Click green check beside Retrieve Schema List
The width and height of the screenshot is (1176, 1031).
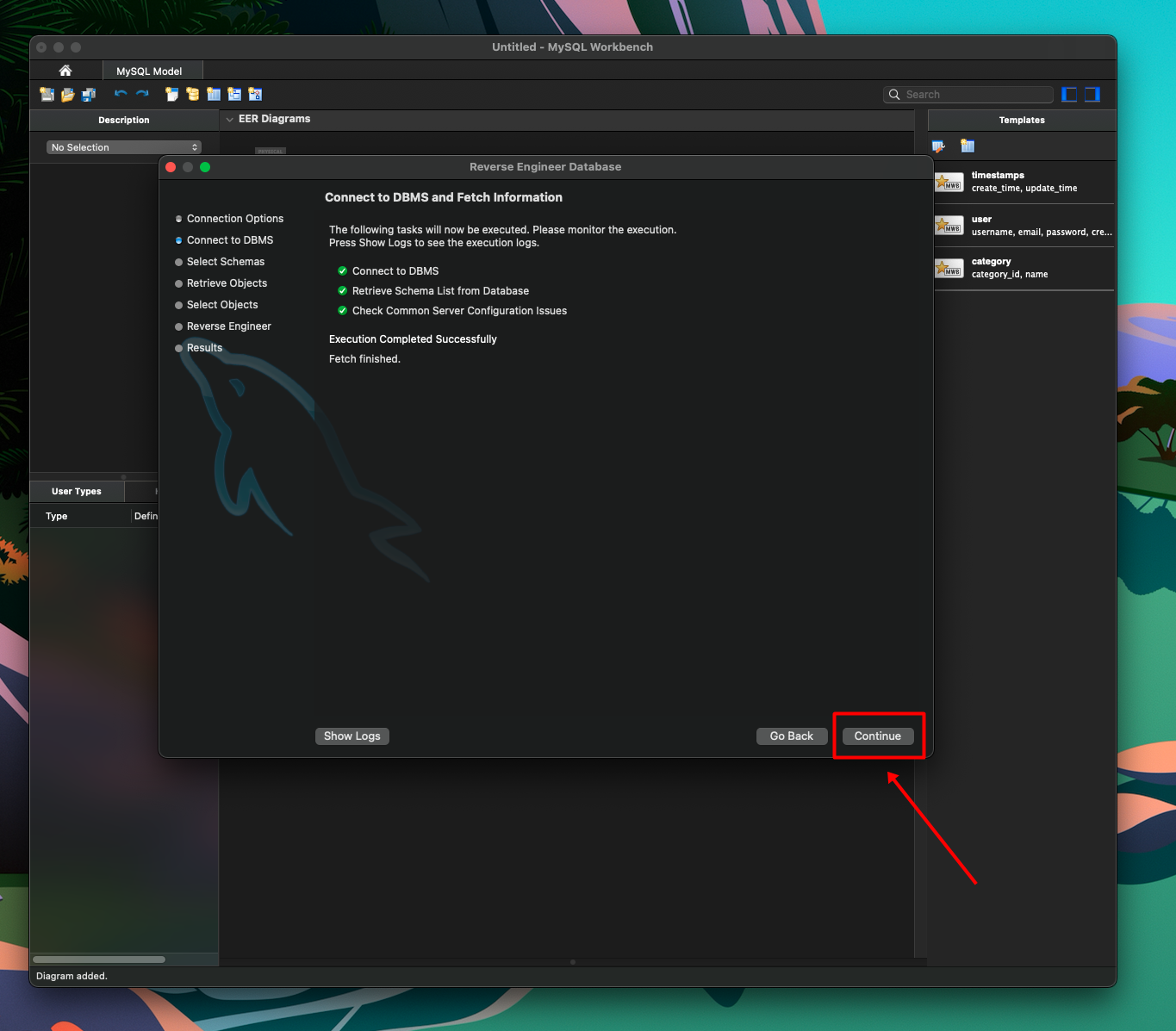pos(342,290)
